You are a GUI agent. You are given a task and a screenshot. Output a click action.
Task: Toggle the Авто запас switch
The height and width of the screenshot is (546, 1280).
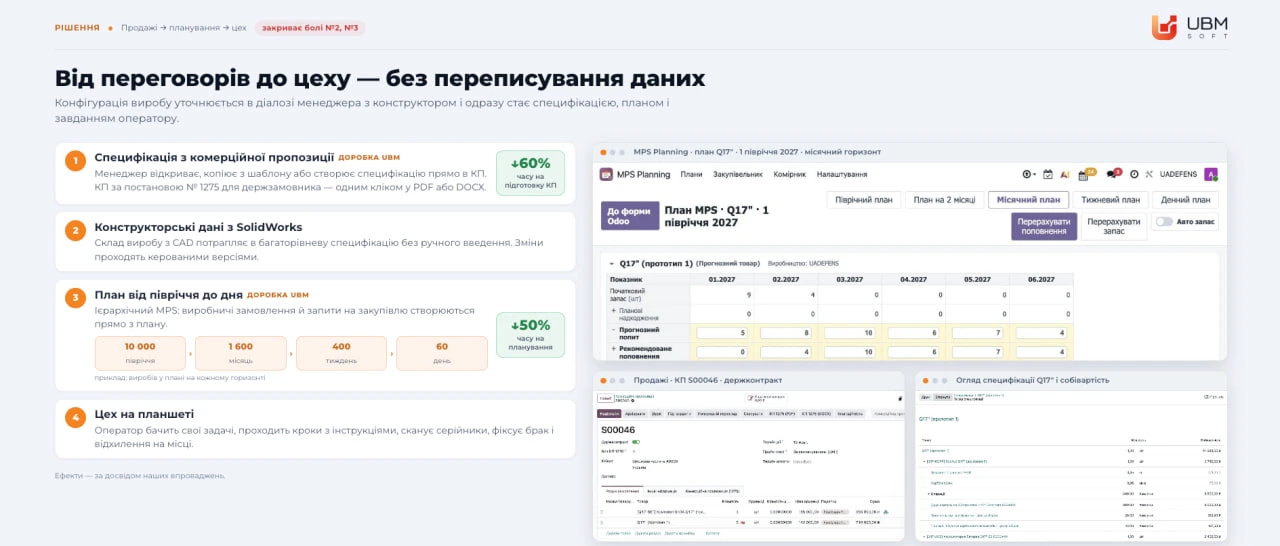pyautogui.click(x=1164, y=222)
